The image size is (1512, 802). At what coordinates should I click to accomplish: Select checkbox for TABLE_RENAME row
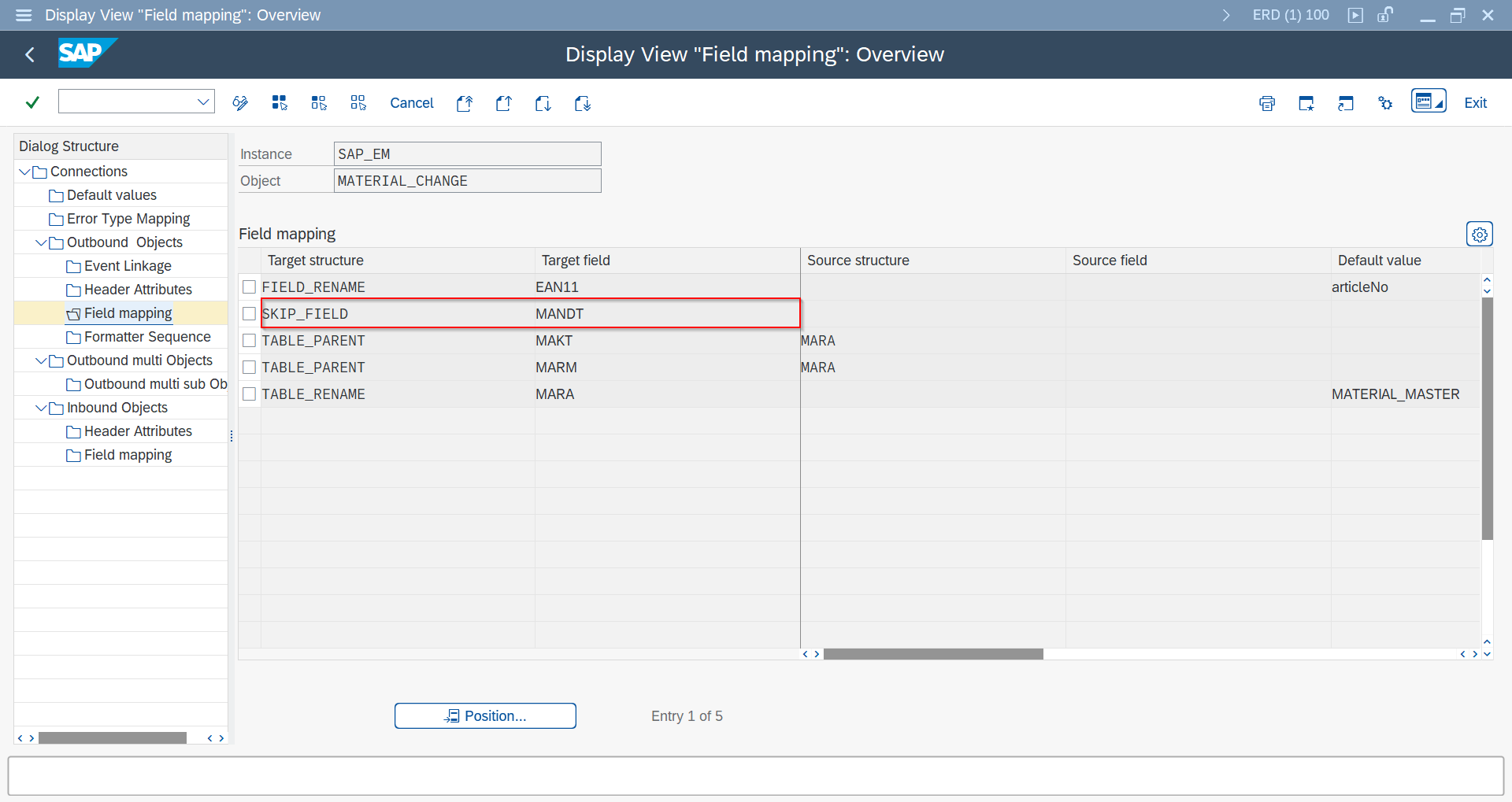[250, 394]
